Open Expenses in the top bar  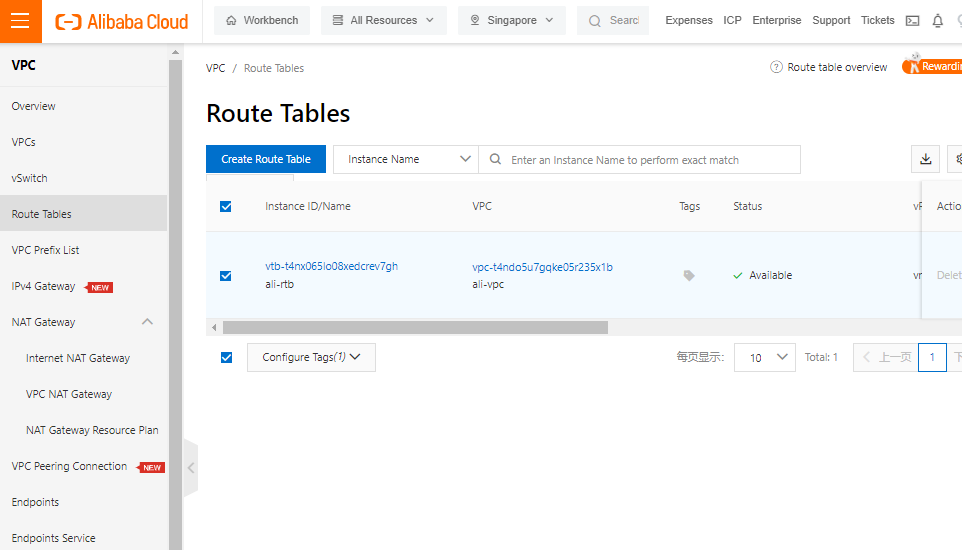pos(689,20)
